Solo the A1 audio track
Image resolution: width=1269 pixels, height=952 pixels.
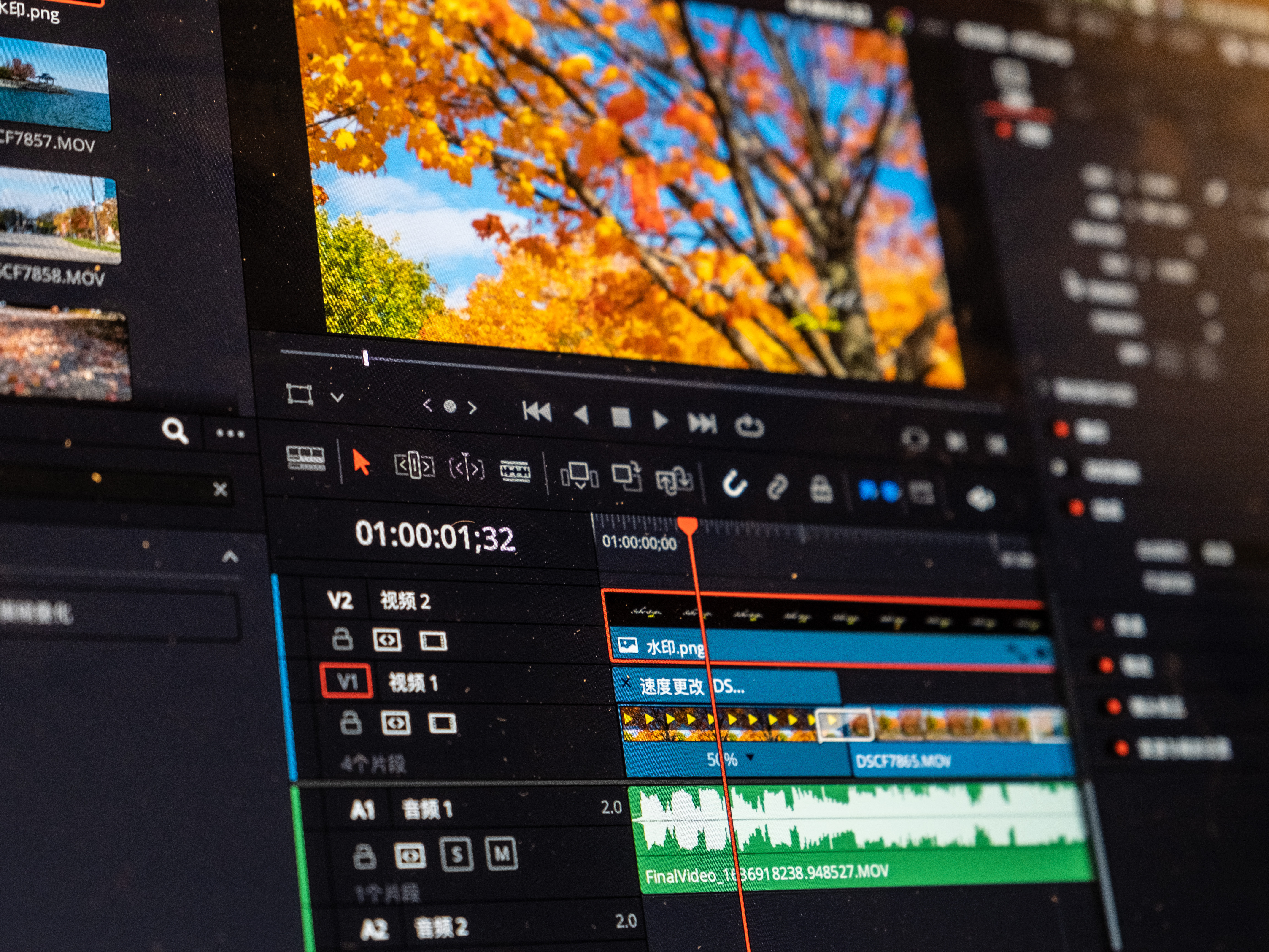[x=457, y=855]
